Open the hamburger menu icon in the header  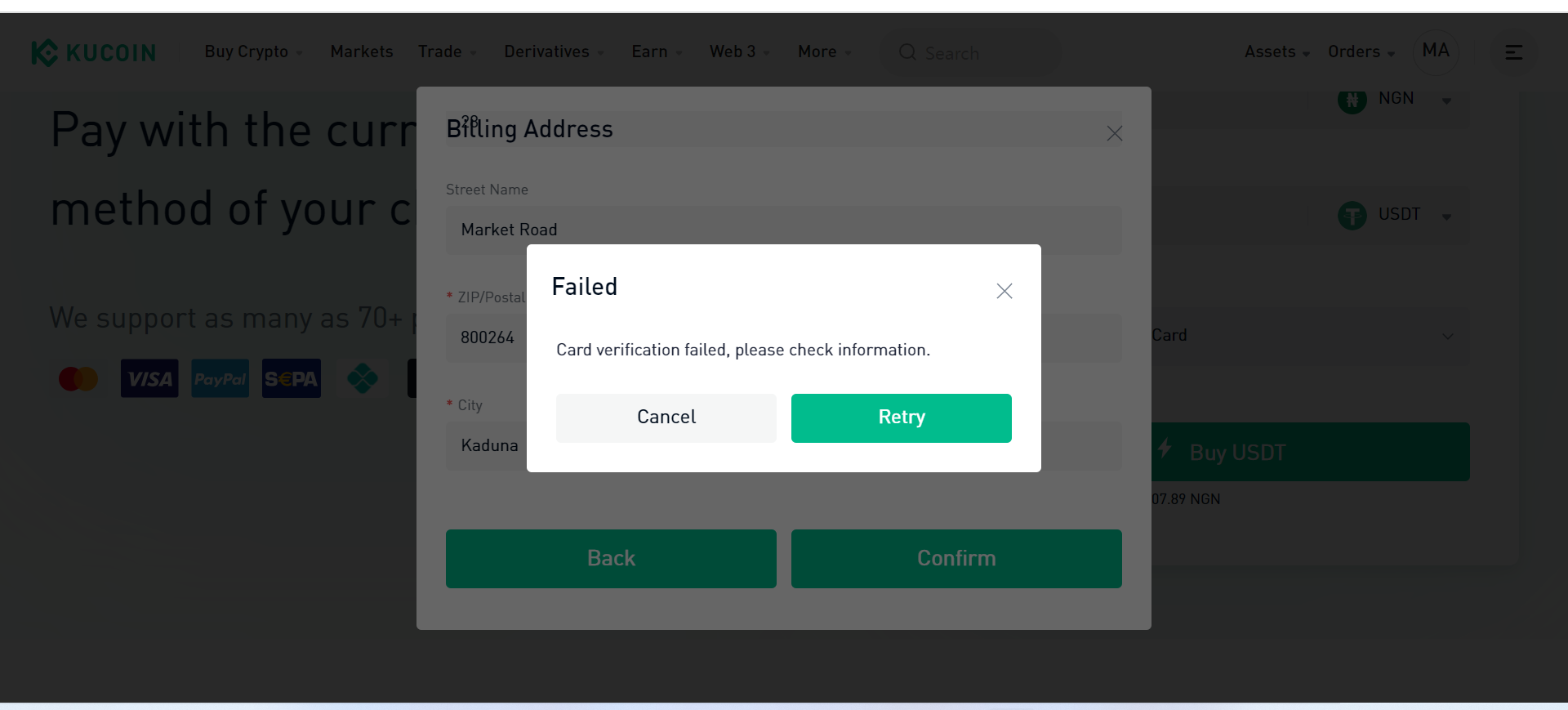pos(1514,52)
